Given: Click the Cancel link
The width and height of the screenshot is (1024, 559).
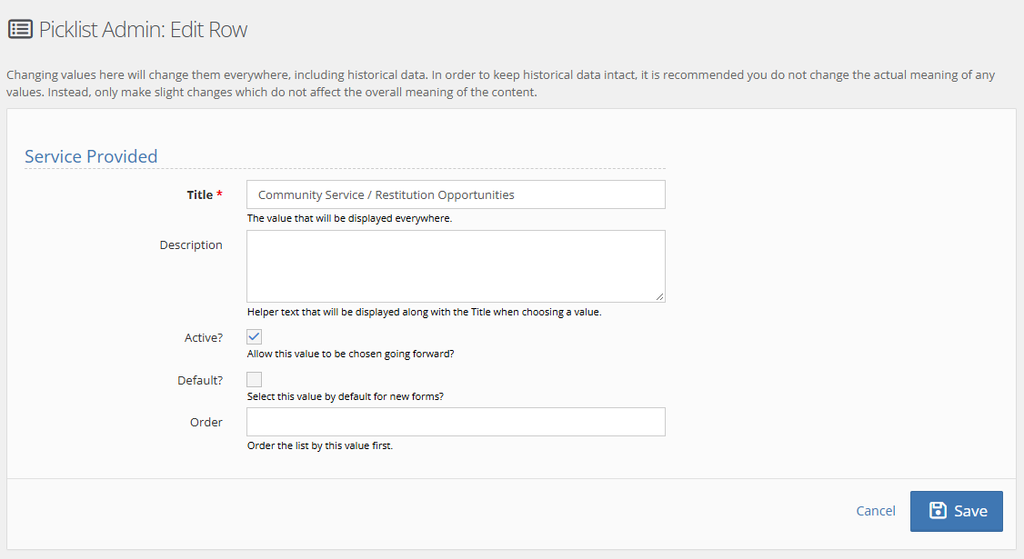Looking at the screenshot, I should coord(876,511).
